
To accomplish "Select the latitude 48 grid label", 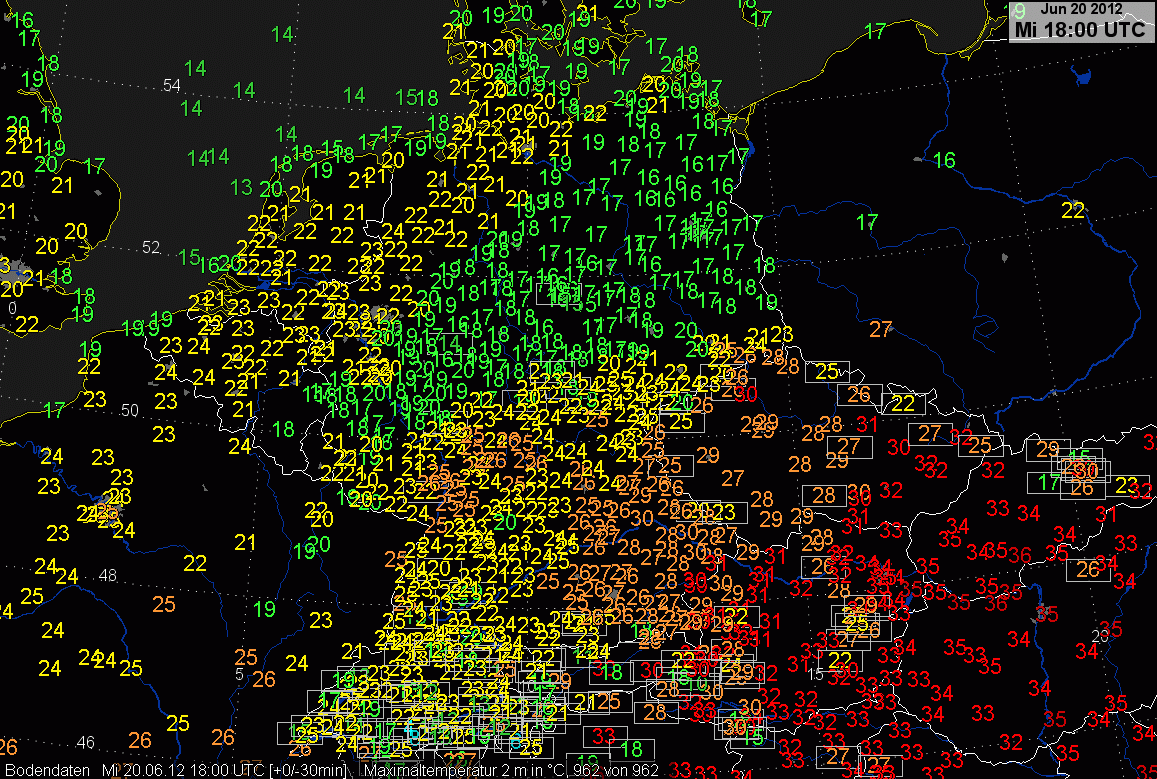I will click(108, 575).
